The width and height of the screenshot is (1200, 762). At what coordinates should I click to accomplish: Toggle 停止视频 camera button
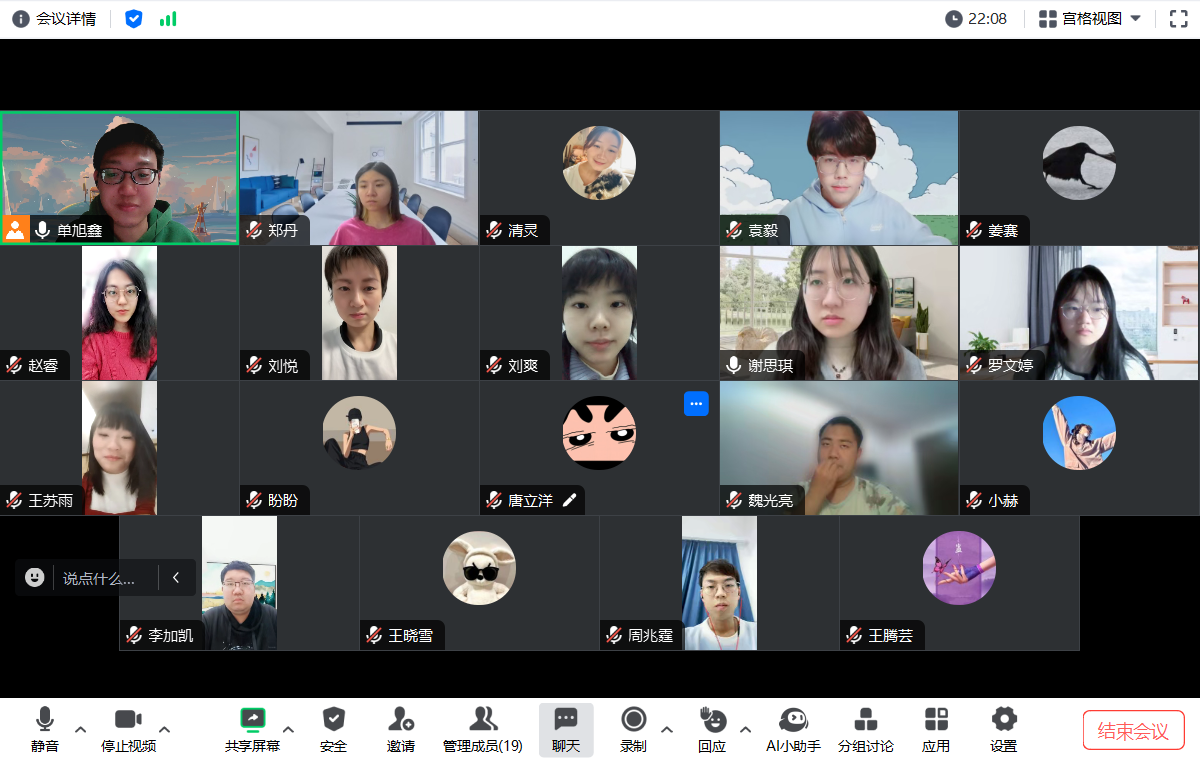(128, 729)
